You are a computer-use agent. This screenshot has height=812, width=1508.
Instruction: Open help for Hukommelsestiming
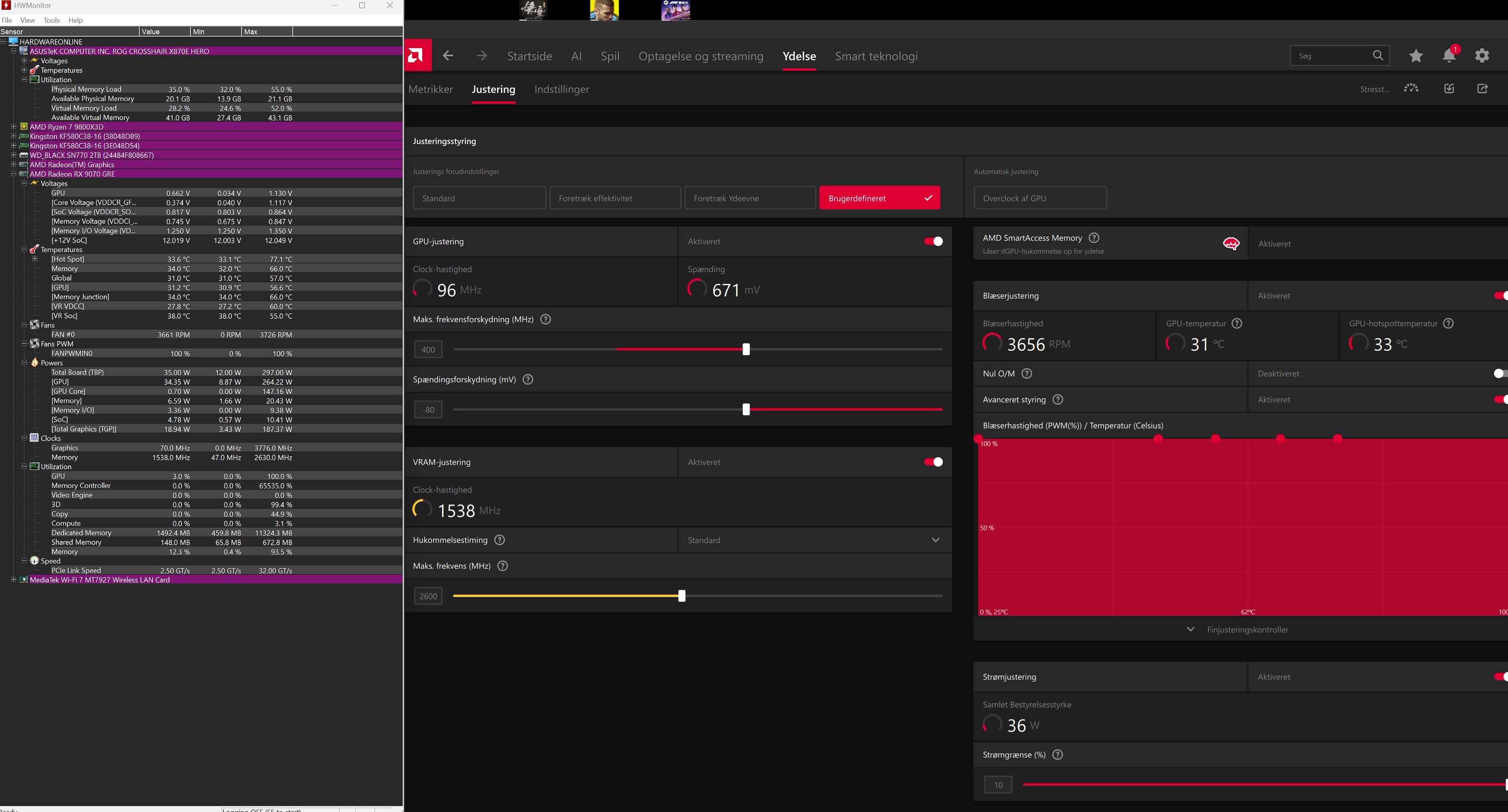[x=499, y=540]
